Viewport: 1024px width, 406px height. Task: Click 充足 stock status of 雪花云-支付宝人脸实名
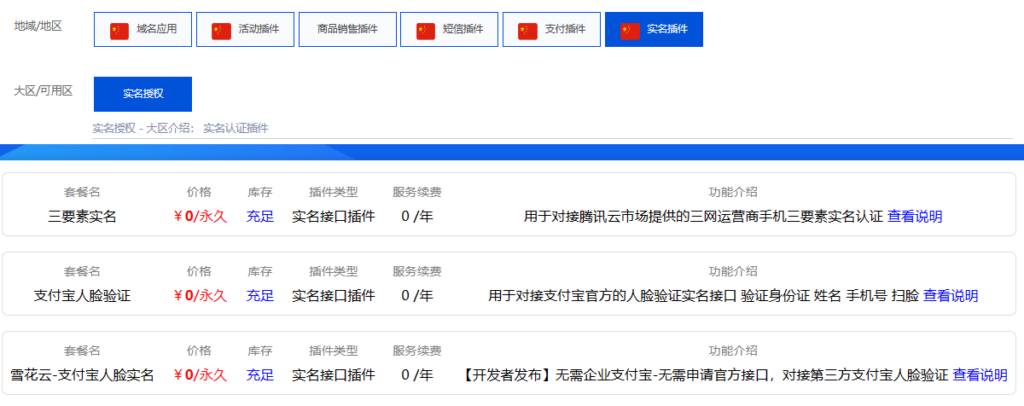pyautogui.click(x=260, y=375)
